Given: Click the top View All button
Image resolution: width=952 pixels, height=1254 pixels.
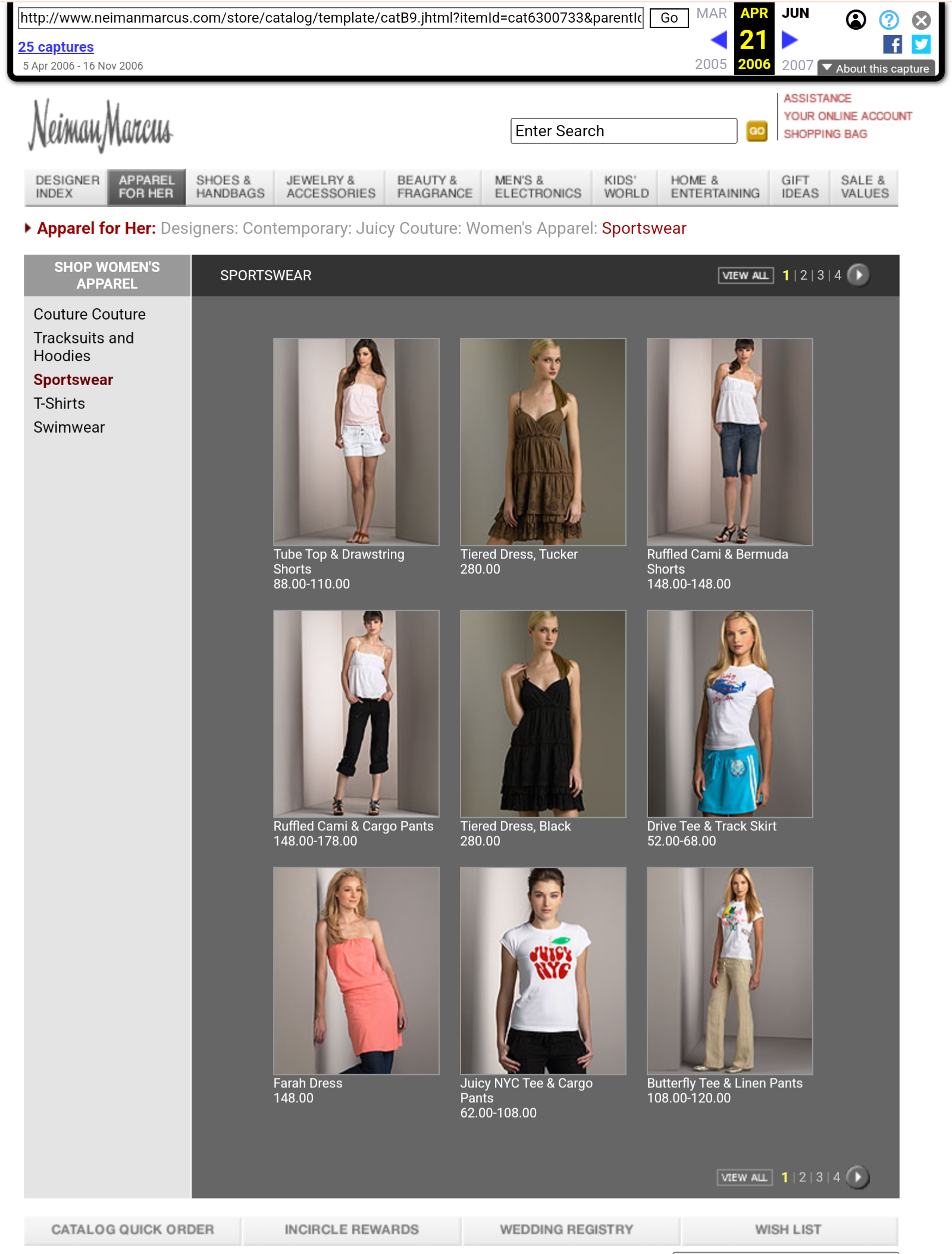Looking at the screenshot, I should coord(745,276).
